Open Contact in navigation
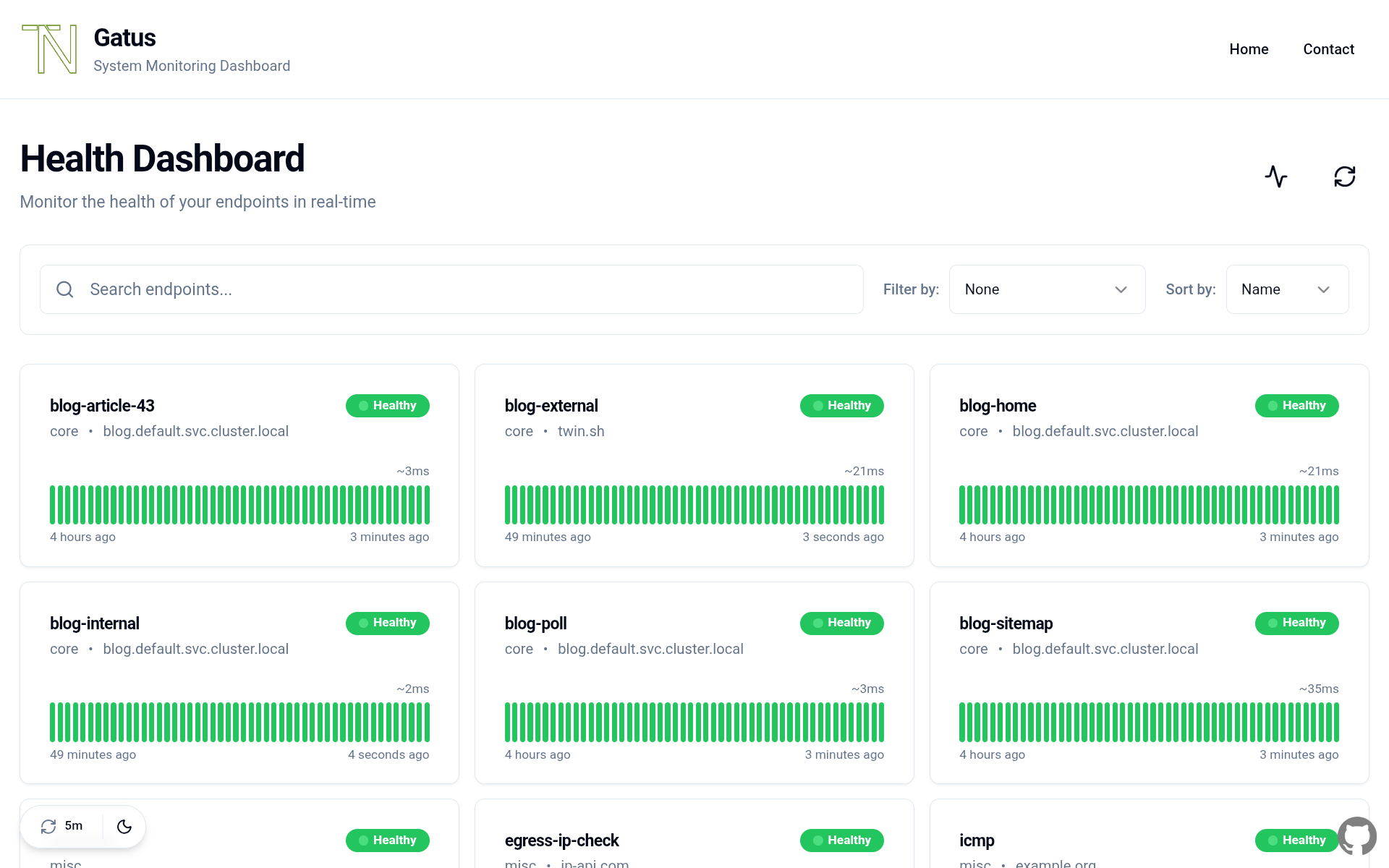1389x868 pixels. [1328, 49]
